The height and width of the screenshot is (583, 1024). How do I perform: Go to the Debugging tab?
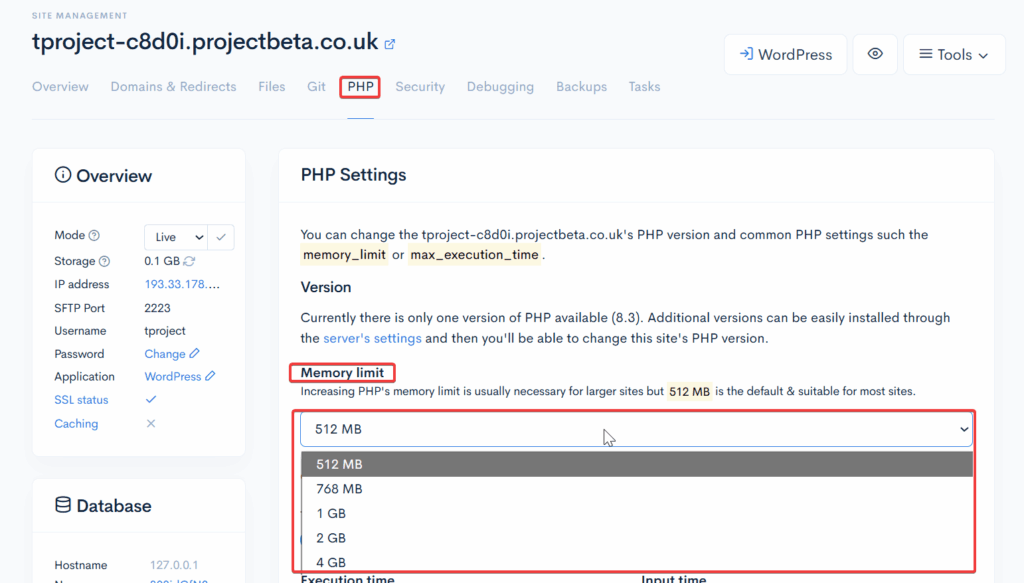pyautogui.click(x=500, y=87)
